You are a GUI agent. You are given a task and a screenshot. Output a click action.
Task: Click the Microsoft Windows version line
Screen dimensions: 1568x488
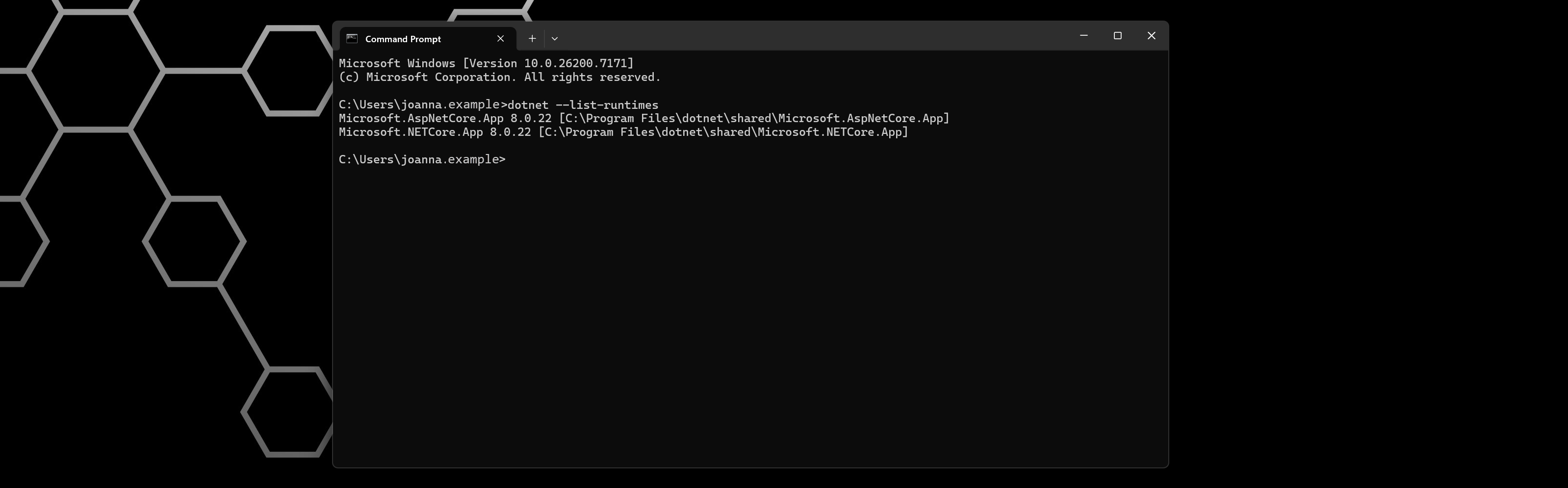pyautogui.click(x=486, y=63)
